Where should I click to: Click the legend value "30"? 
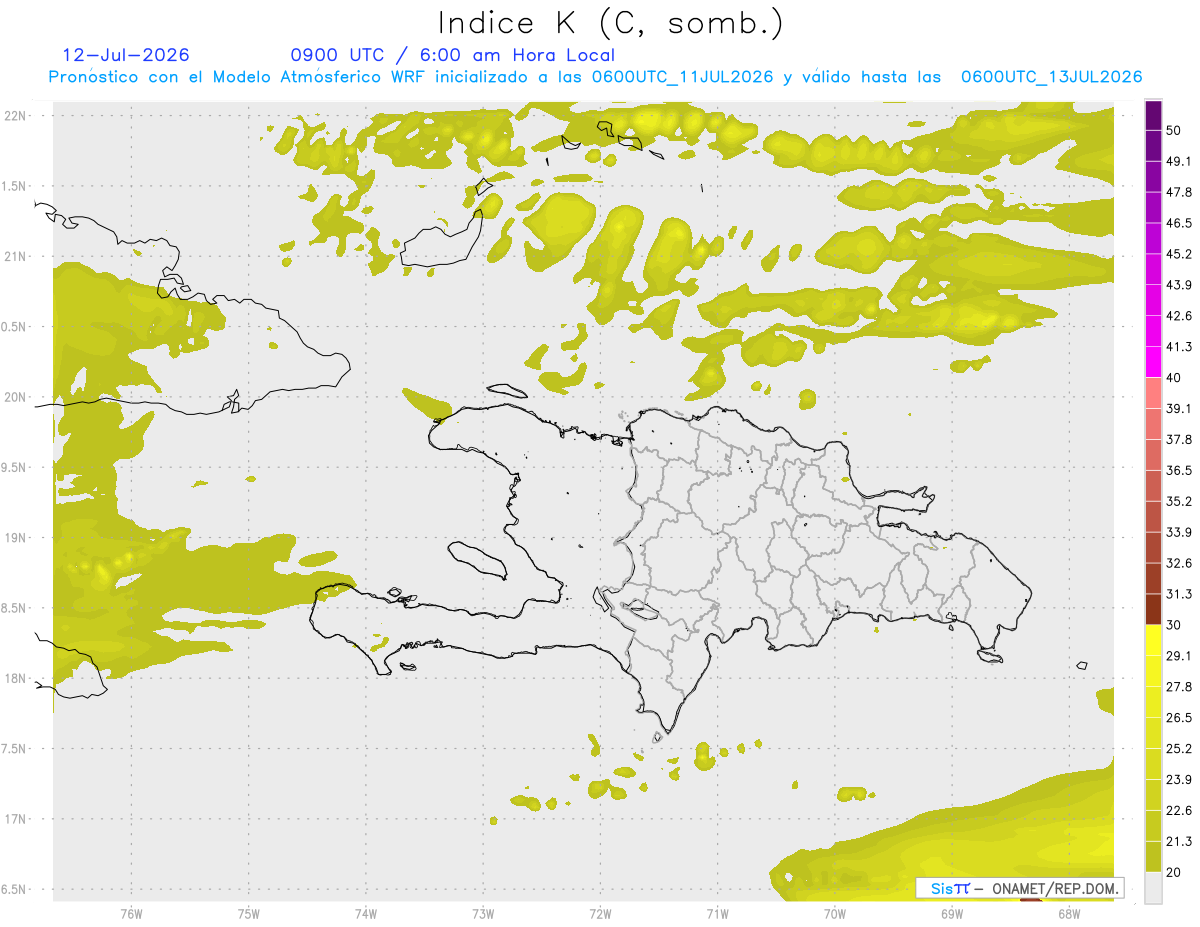1175,625
